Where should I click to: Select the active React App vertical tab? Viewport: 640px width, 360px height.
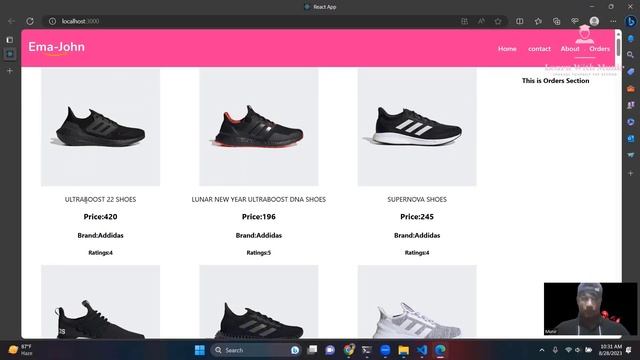click(x=10, y=54)
